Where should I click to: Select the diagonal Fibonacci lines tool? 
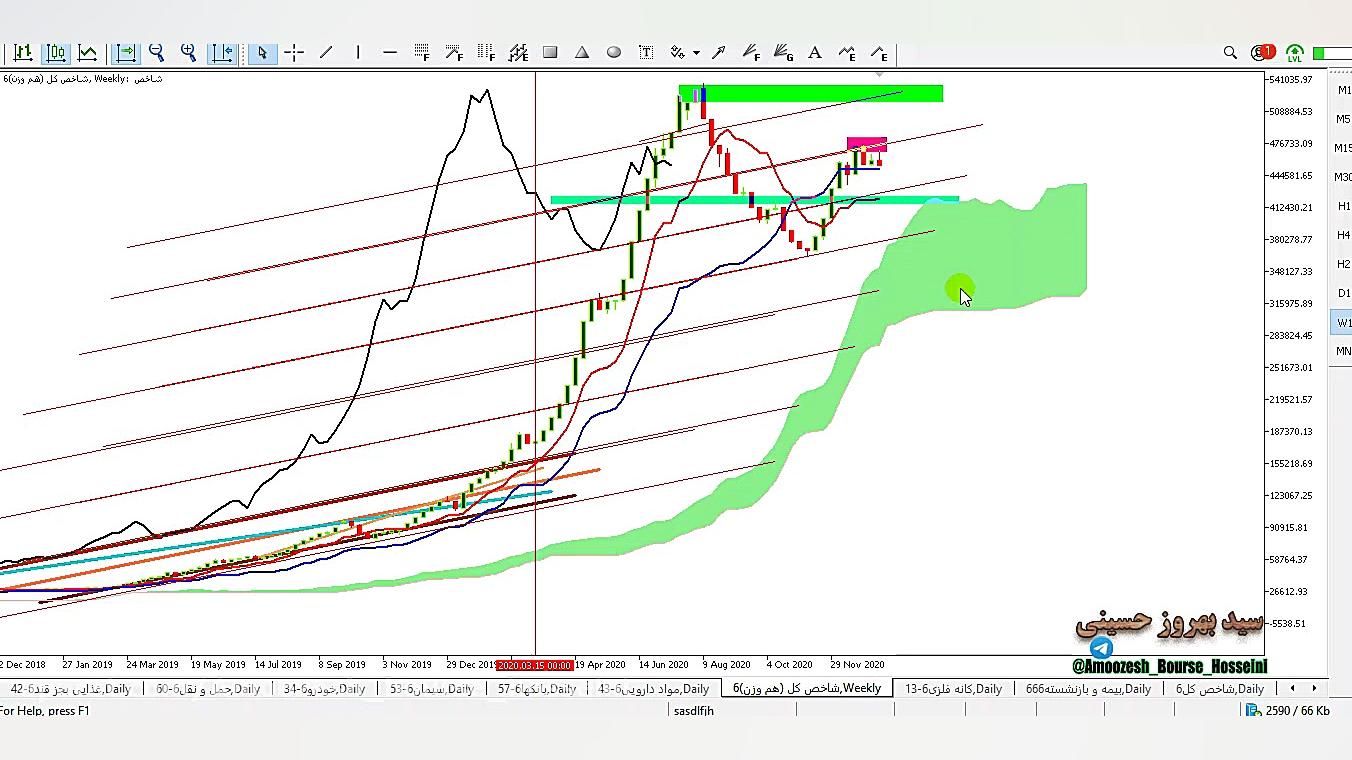(x=454, y=53)
